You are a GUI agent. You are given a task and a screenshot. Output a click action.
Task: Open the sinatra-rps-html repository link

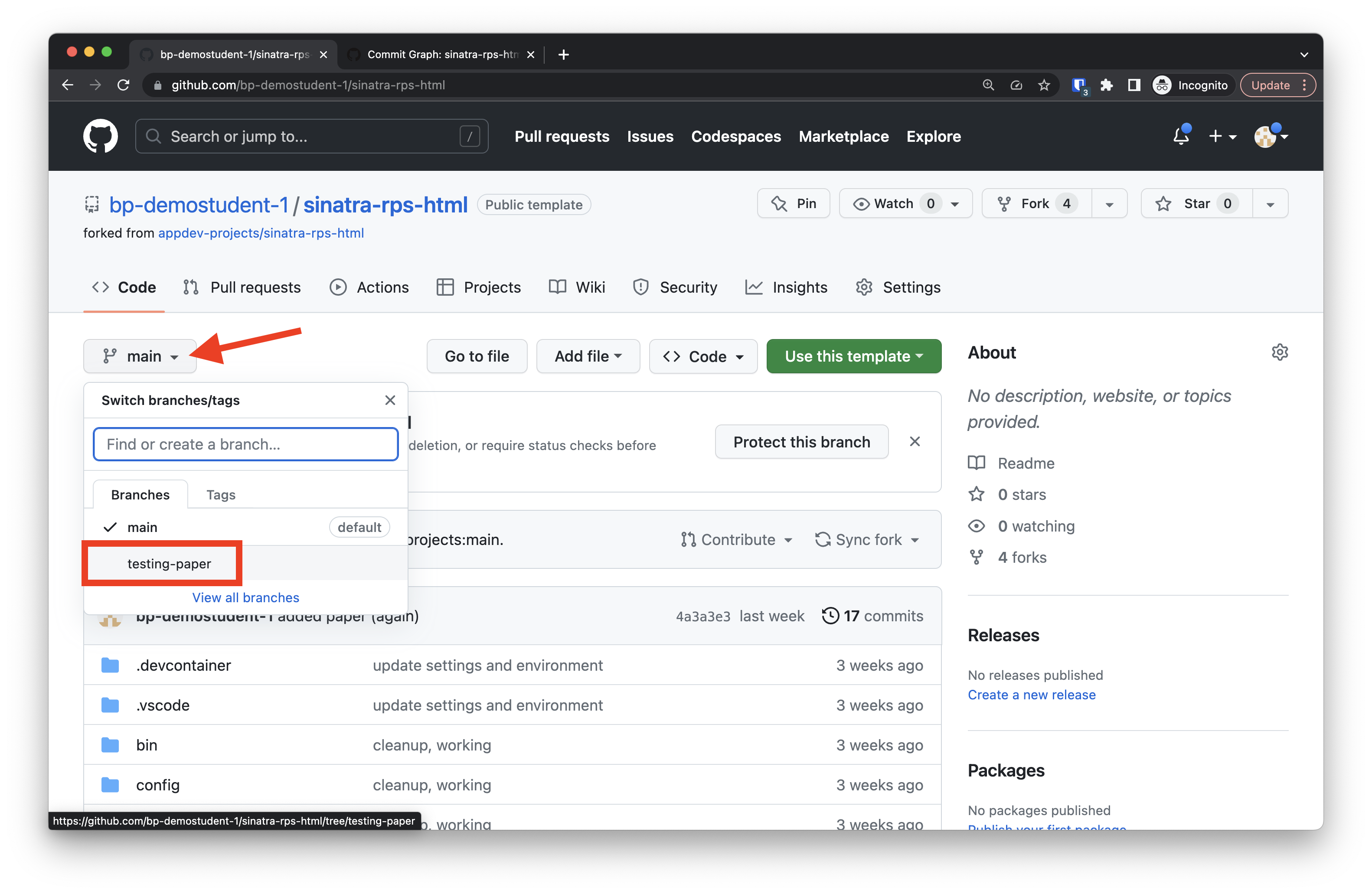(385, 205)
